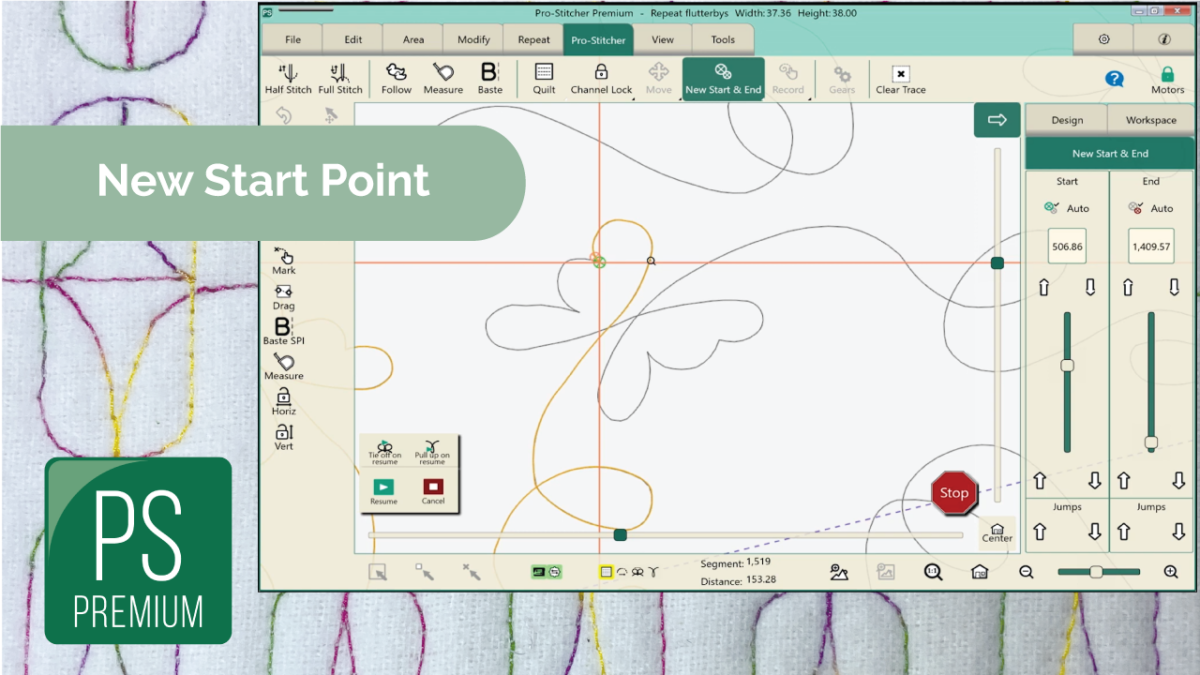This screenshot has height=675, width=1200.
Task: Step the End value up with the arrow
Action: click(x=1128, y=287)
